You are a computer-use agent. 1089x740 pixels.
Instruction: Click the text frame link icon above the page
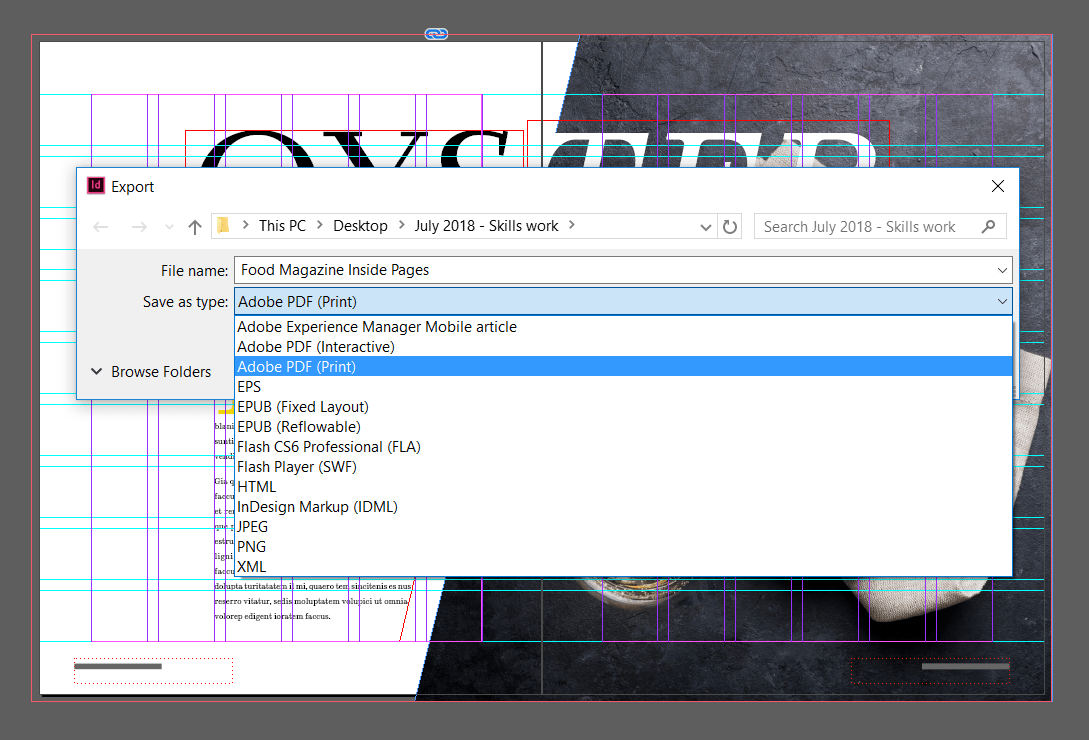[436, 34]
